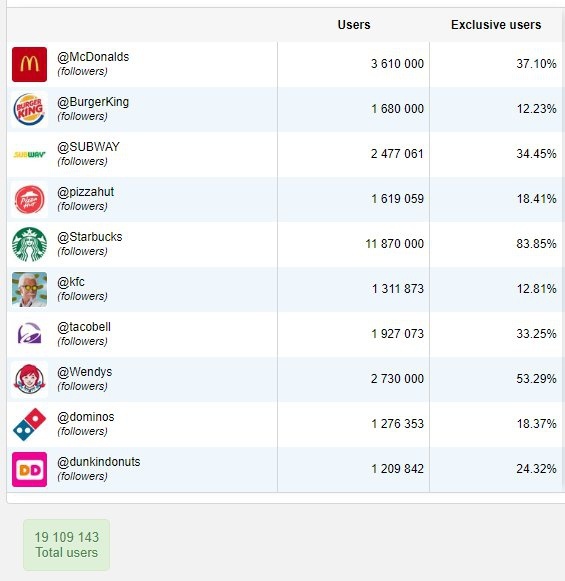Open the Dunkin Donuts DD logo
Image resolution: width=565 pixels, height=581 pixels.
point(29,469)
